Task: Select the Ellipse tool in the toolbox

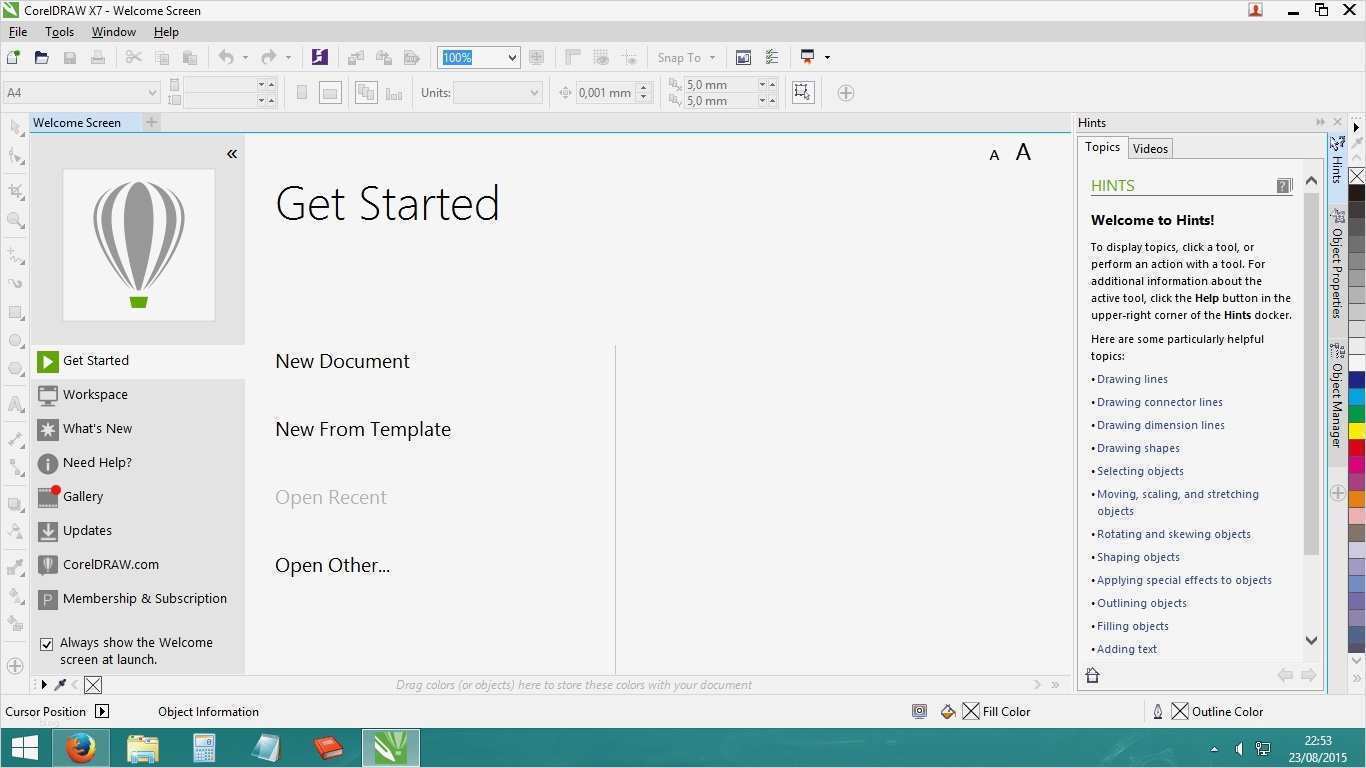Action: click(16, 341)
